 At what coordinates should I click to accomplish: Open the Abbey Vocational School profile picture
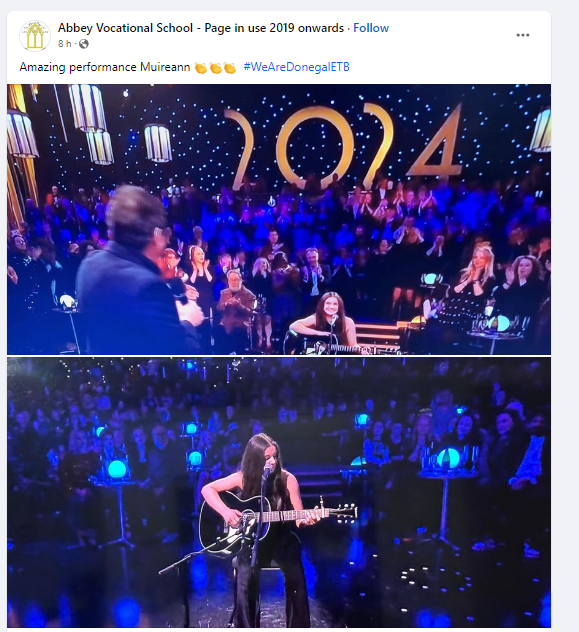point(35,35)
